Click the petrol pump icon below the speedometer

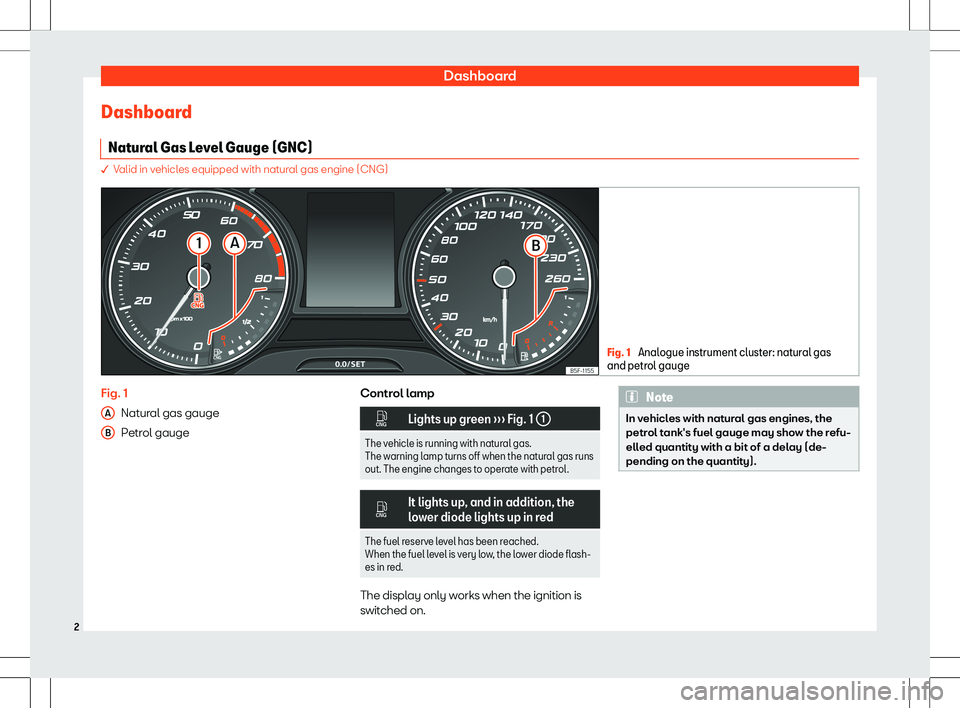(x=524, y=354)
